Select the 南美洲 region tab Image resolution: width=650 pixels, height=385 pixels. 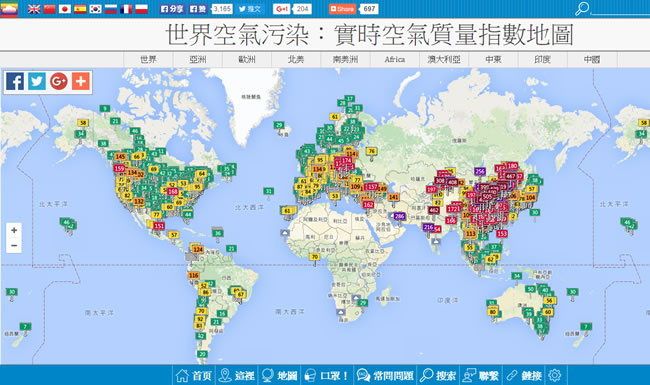click(345, 59)
